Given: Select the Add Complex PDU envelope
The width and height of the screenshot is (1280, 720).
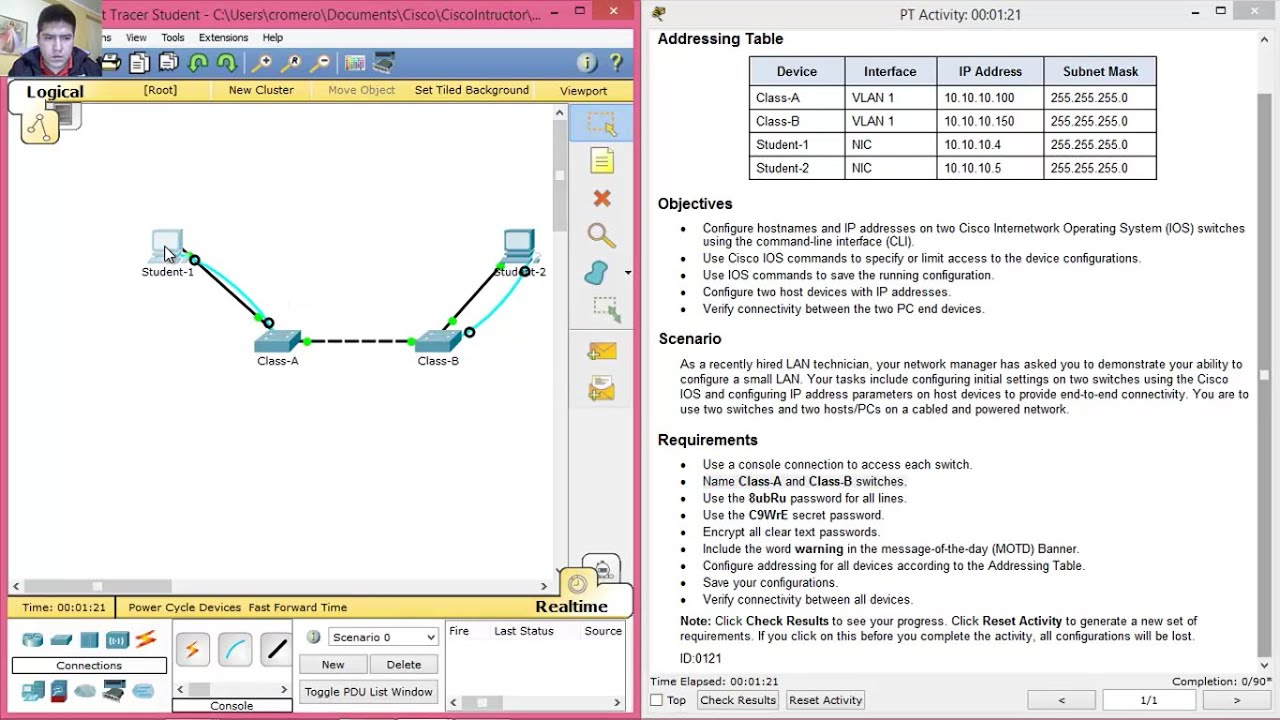Looking at the screenshot, I should (x=601, y=388).
